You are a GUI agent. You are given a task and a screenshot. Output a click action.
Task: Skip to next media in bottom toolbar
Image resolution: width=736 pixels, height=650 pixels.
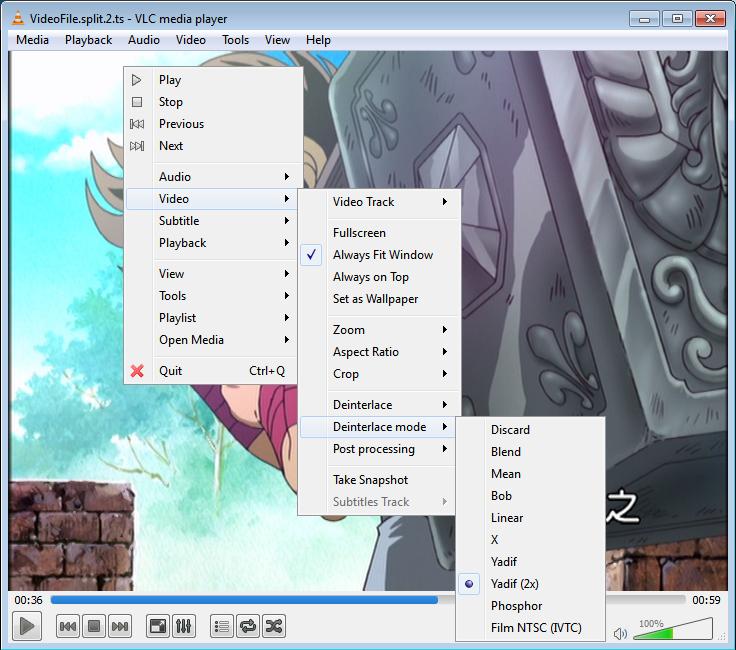click(x=120, y=626)
